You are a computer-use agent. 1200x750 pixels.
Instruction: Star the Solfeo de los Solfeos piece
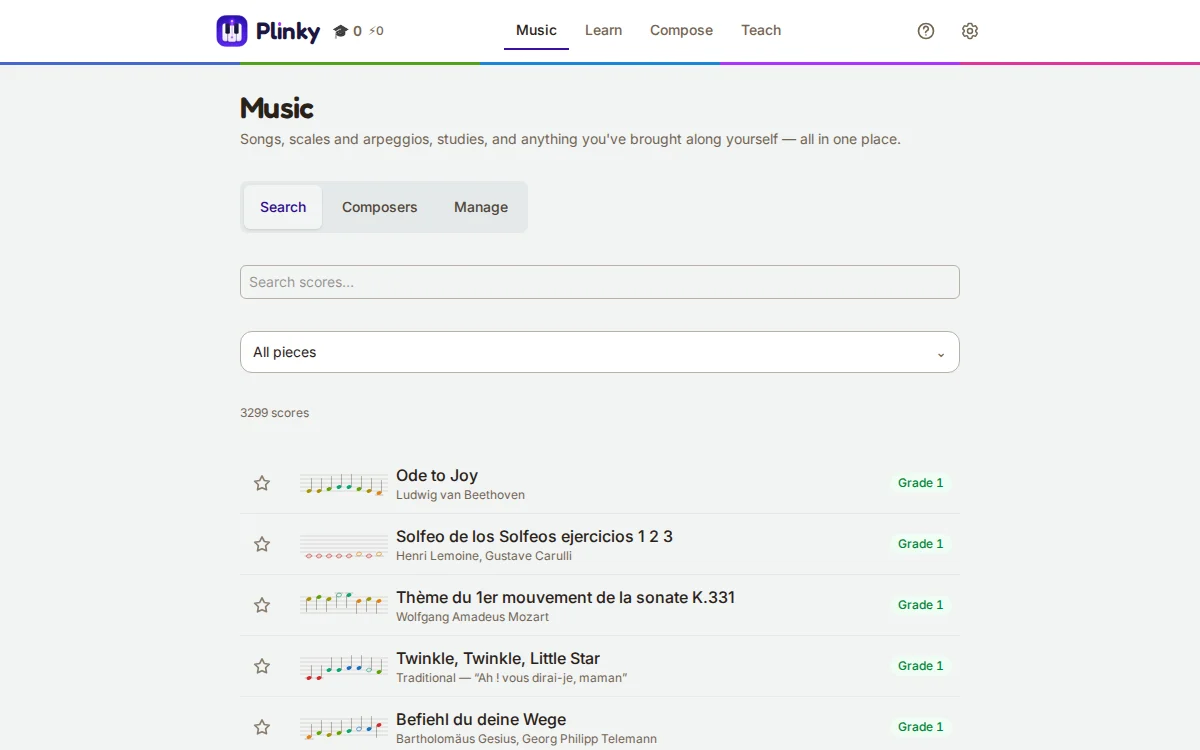(262, 544)
